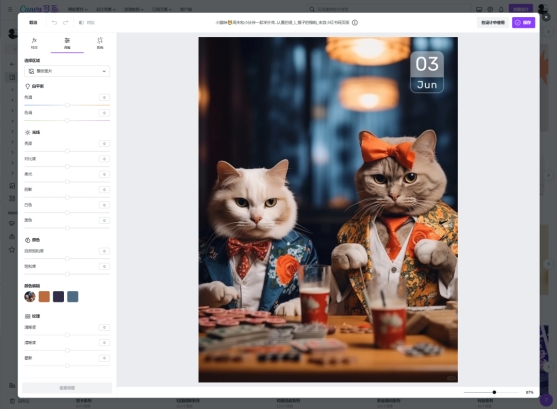
Task: Switch to the crop tab
Action: [100, 43]
